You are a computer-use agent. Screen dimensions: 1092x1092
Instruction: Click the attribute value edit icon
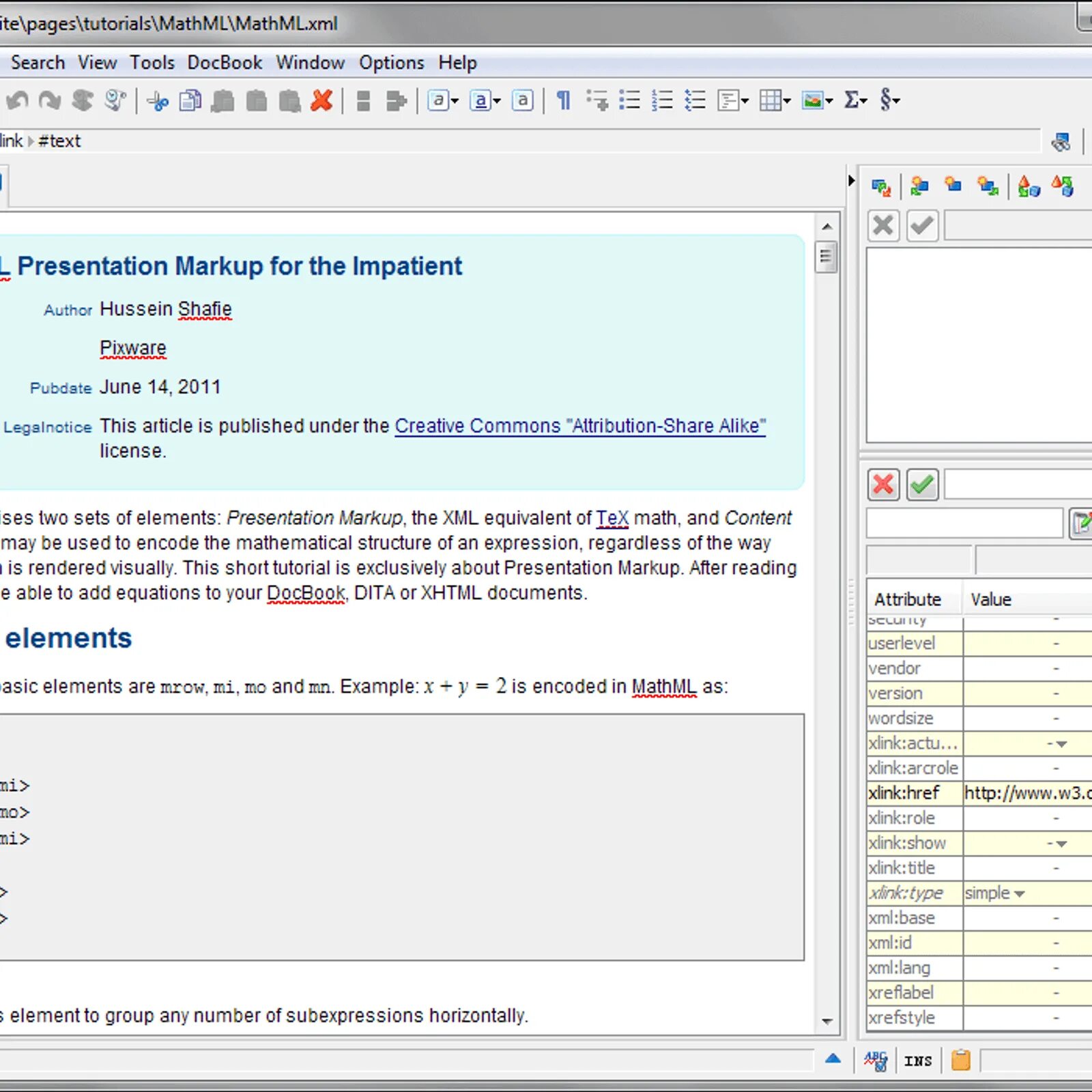[1081, 523]
